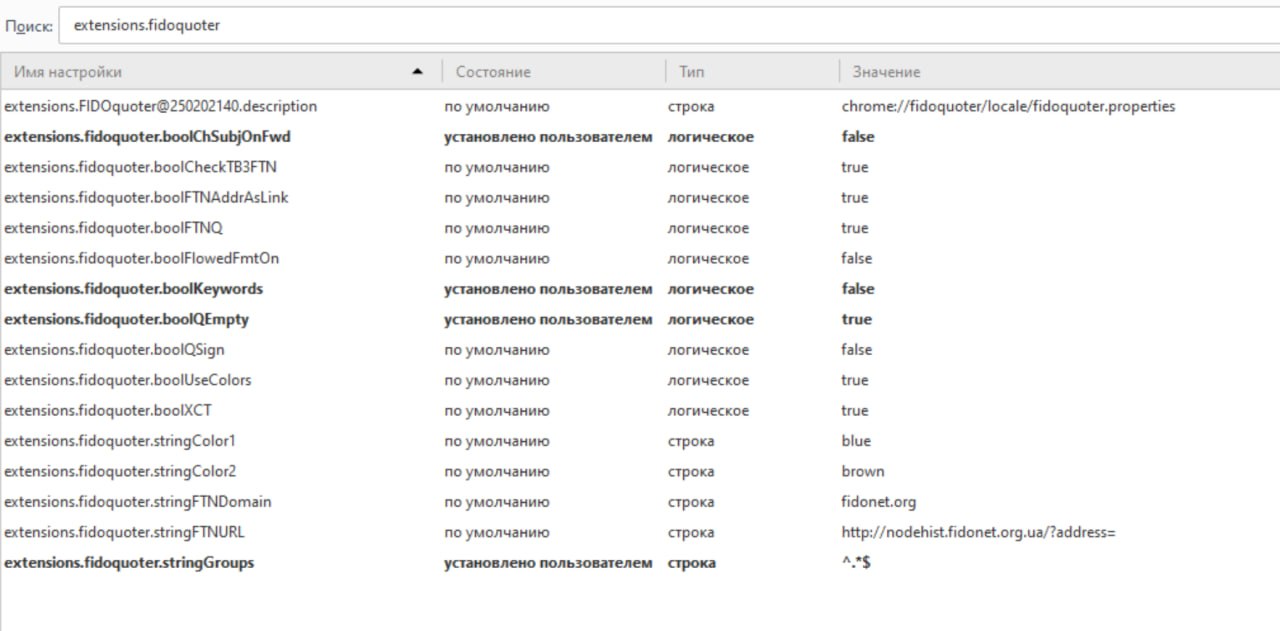Select the extensions.fidoquoter.boolFlowedFmtOn preference
The width and height of the screenshot is (1280, 631).
[x=141, y=259]
